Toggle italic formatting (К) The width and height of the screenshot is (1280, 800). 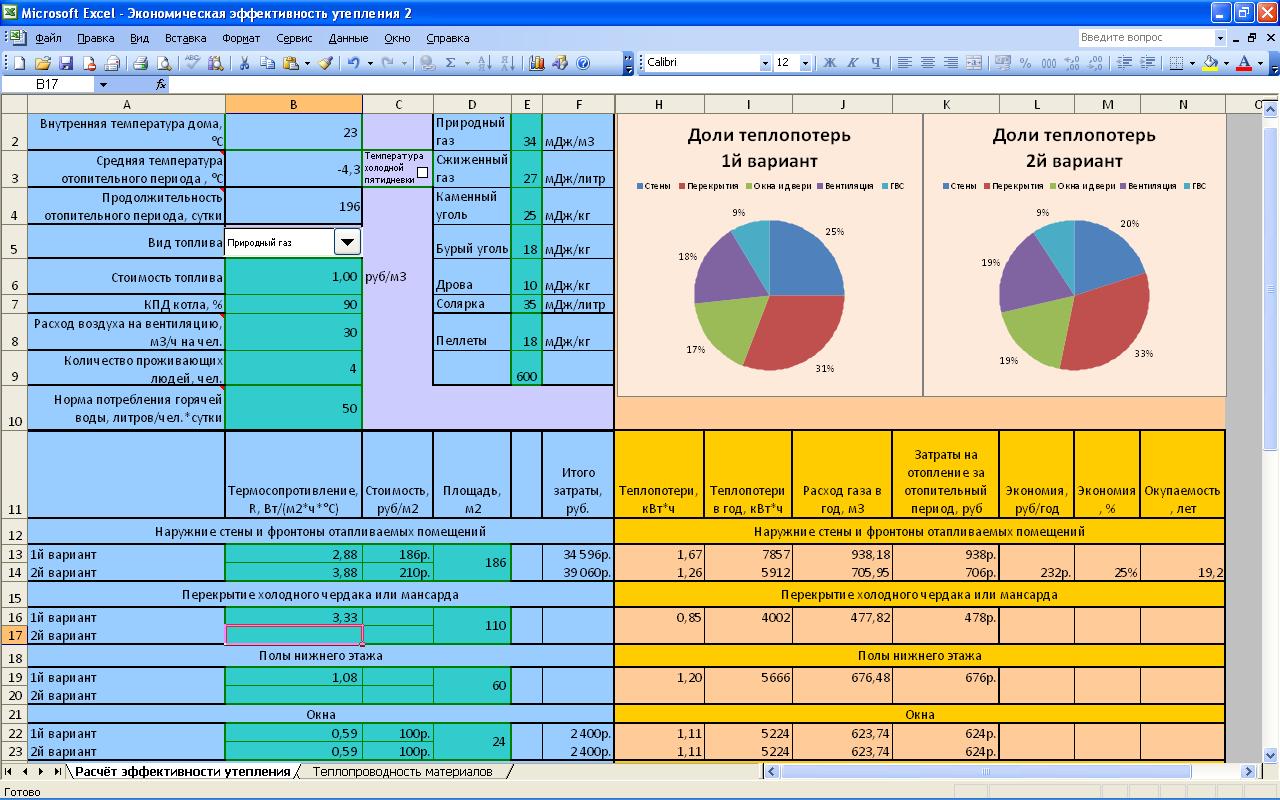(852, 63)
